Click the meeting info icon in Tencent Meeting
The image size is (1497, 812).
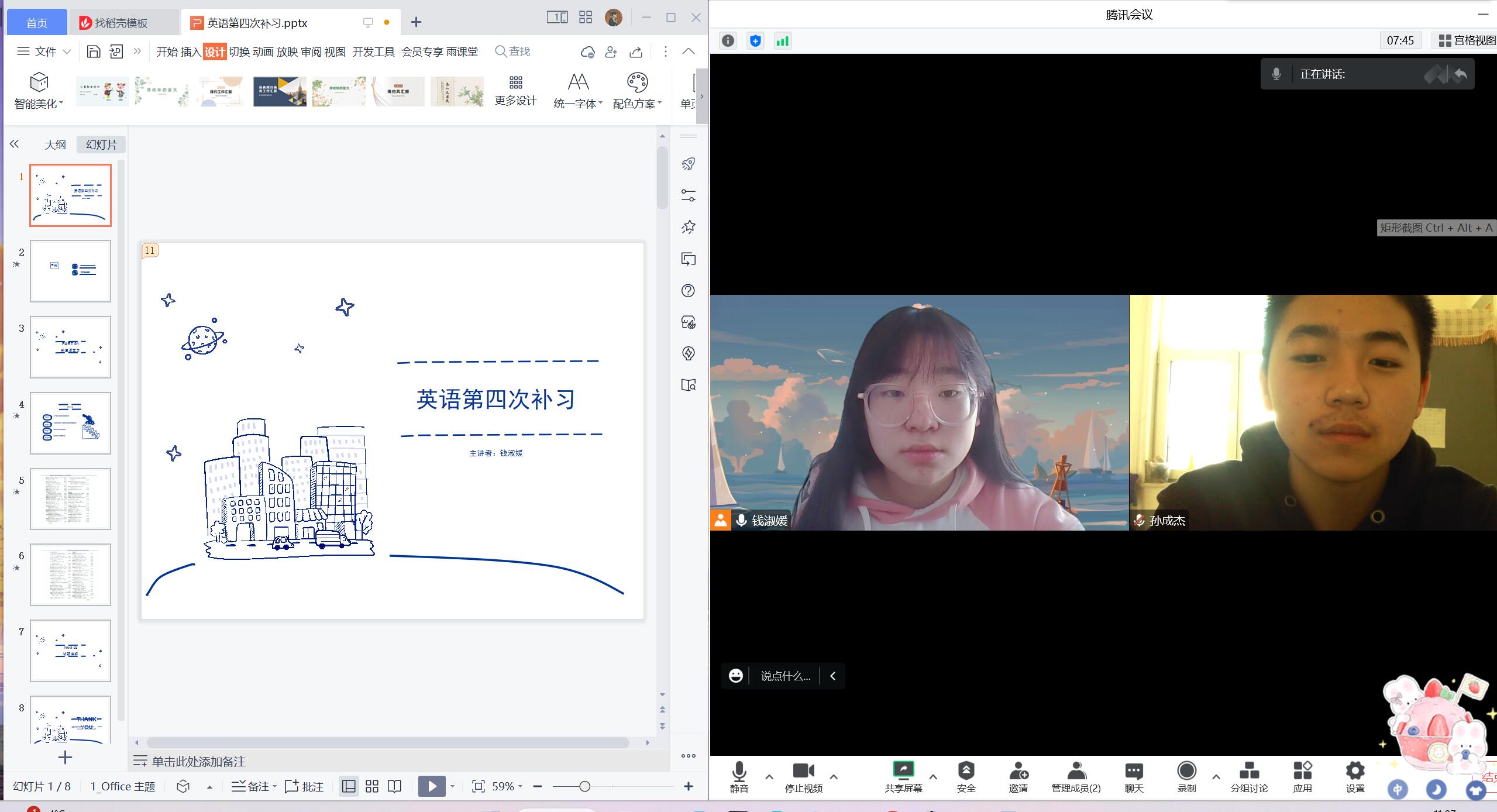[728, 40]
